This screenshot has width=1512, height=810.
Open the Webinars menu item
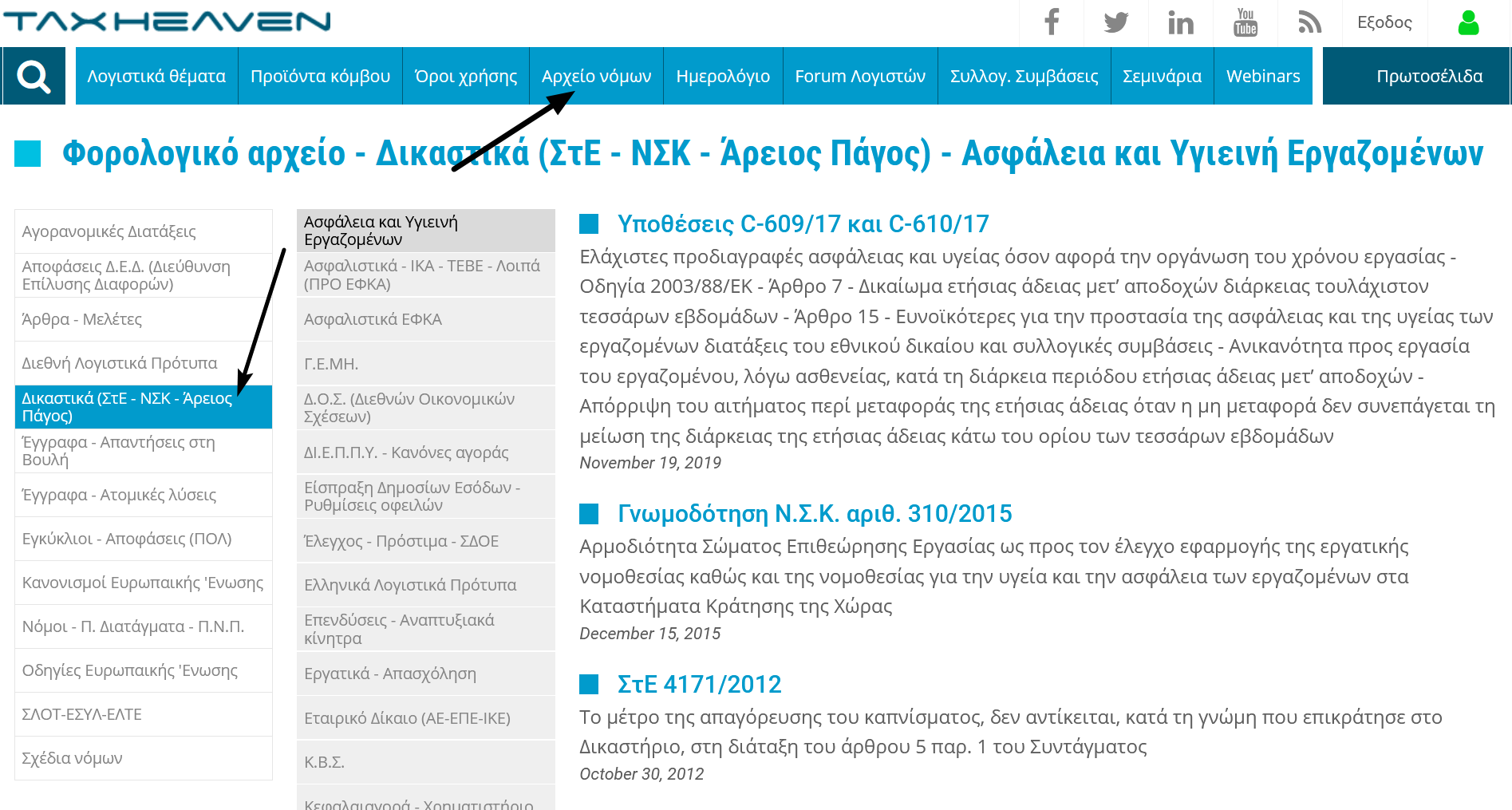pos(1262,77)
